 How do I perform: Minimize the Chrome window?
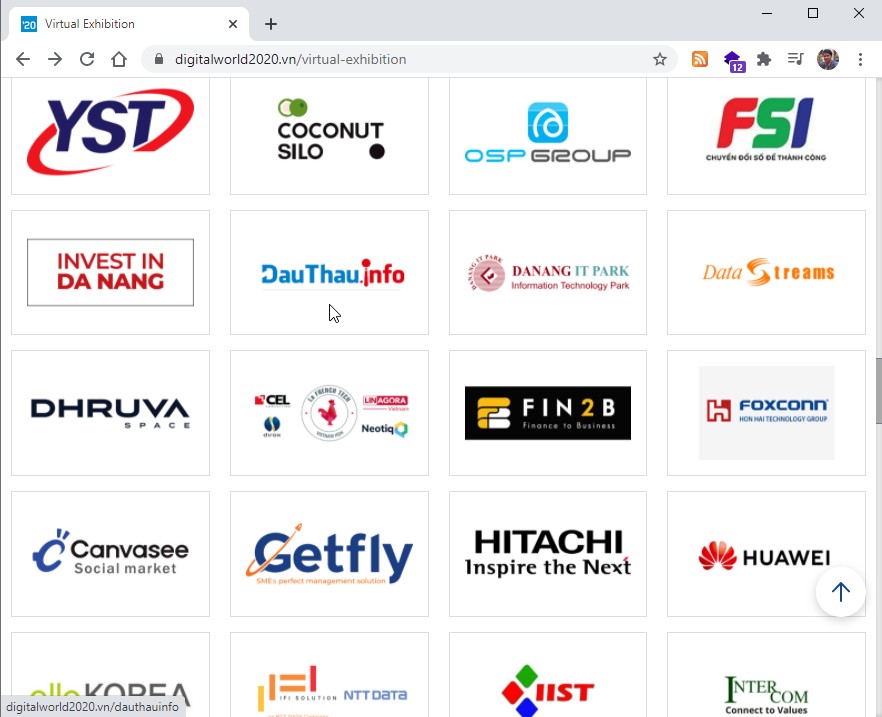[767, 13]
